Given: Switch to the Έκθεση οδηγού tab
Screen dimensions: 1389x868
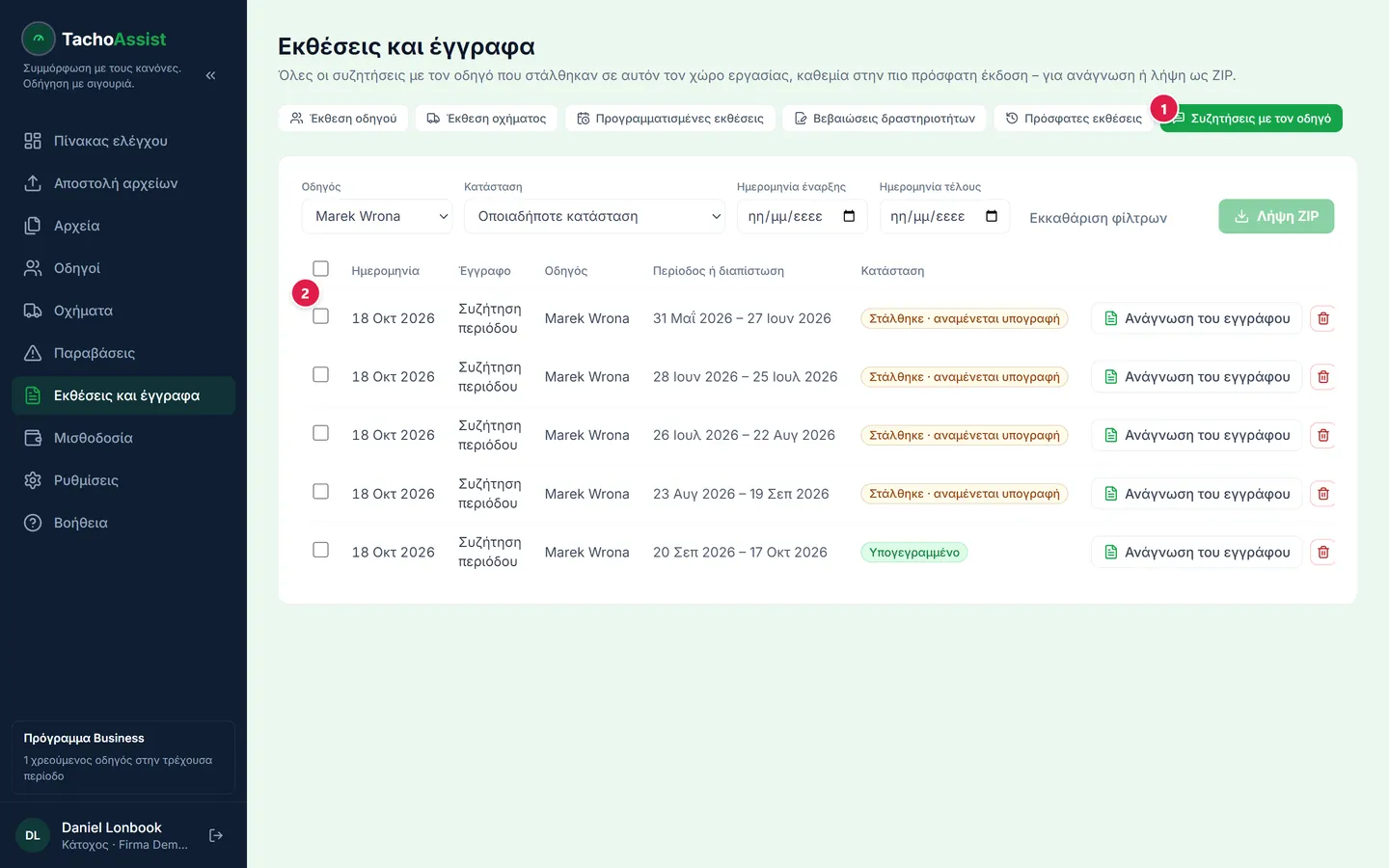Looking at the screenshot, I should click(343, 119).
